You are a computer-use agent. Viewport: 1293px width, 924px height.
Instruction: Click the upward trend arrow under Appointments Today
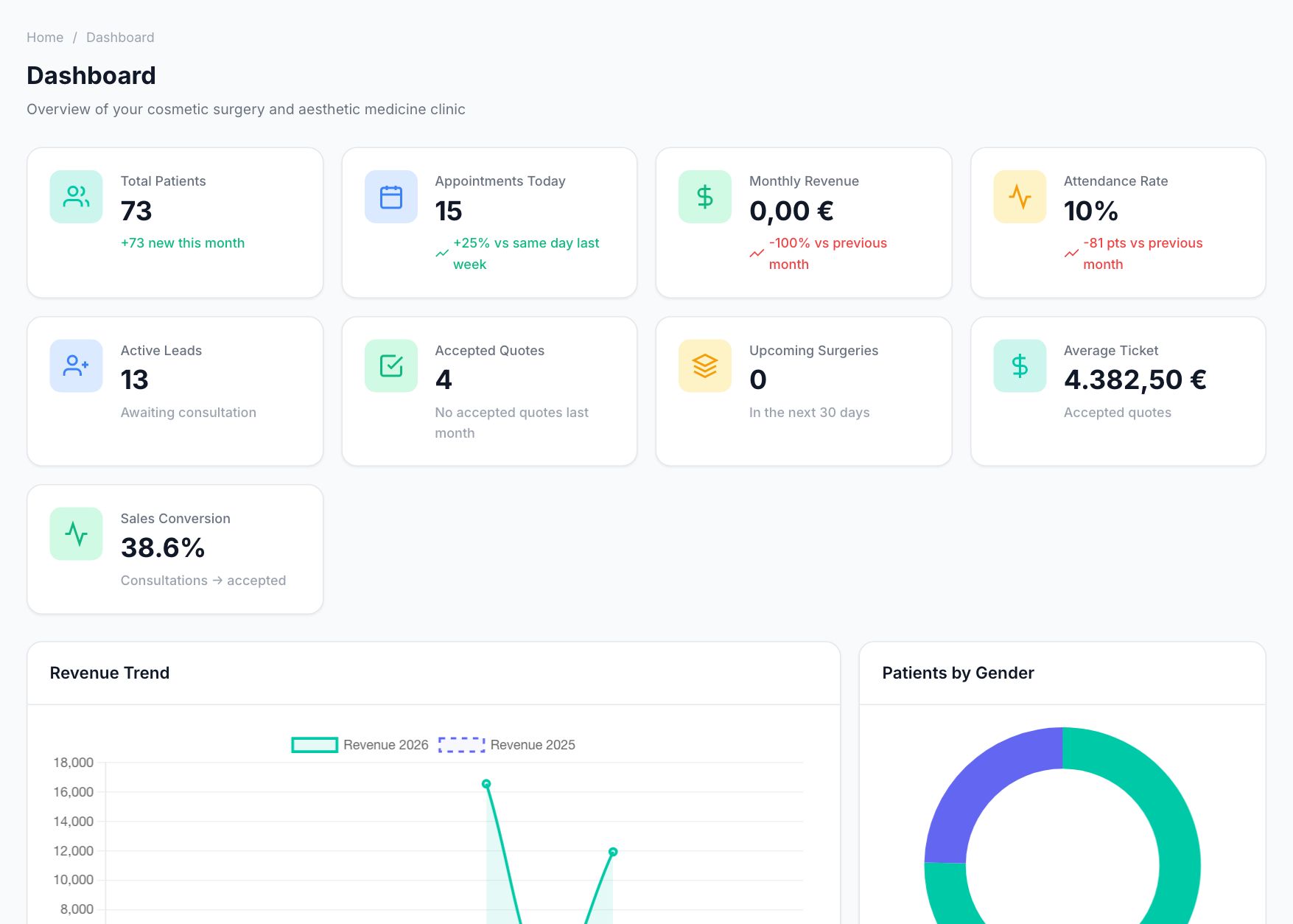(442, 253)
